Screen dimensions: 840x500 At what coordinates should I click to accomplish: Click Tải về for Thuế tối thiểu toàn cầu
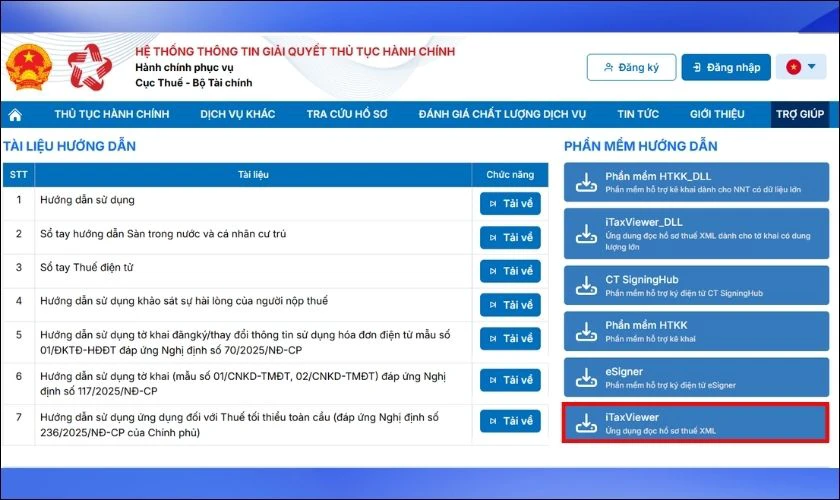pos(510,421)
